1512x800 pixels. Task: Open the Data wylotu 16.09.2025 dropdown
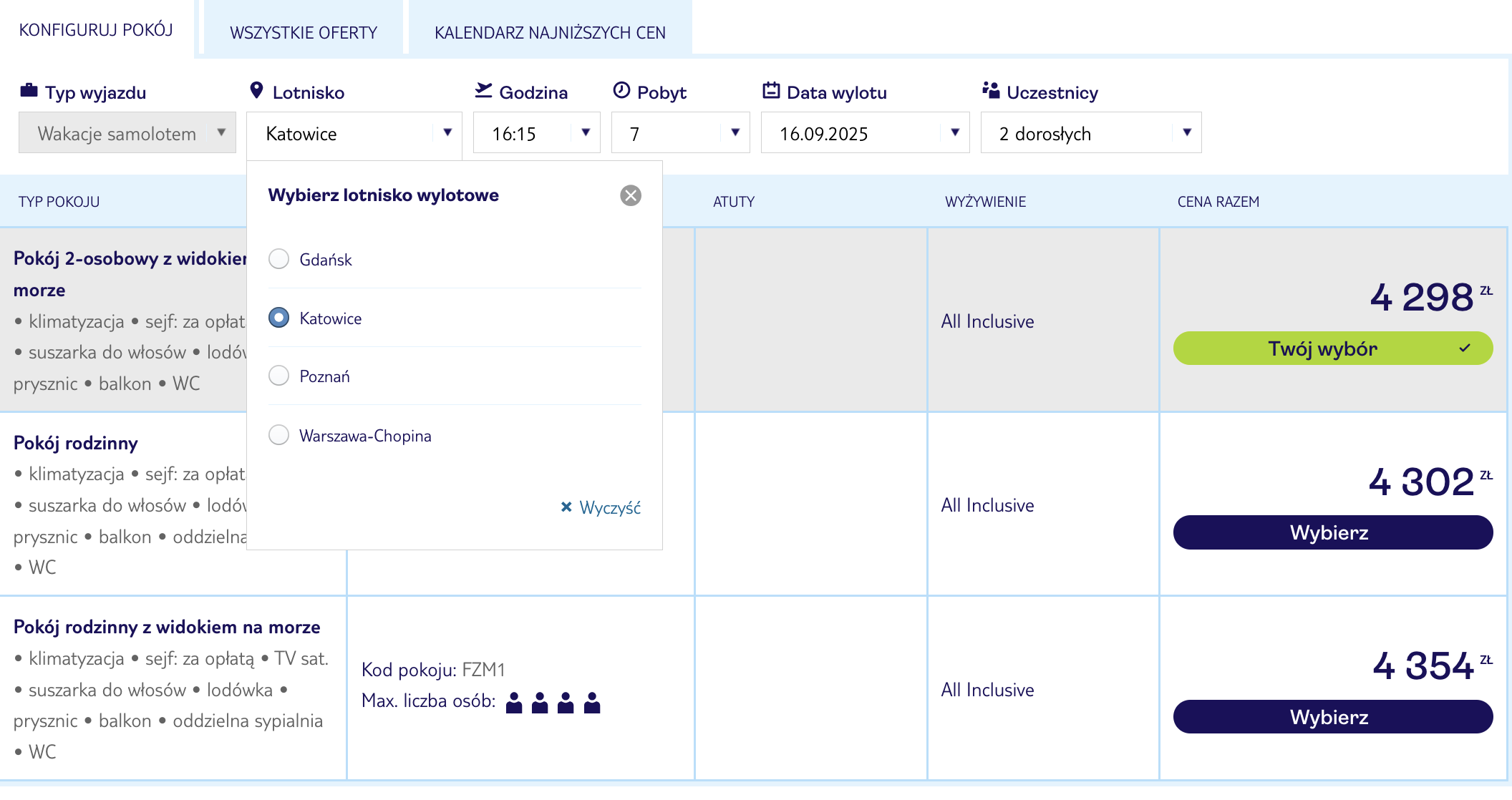[866, 132]
